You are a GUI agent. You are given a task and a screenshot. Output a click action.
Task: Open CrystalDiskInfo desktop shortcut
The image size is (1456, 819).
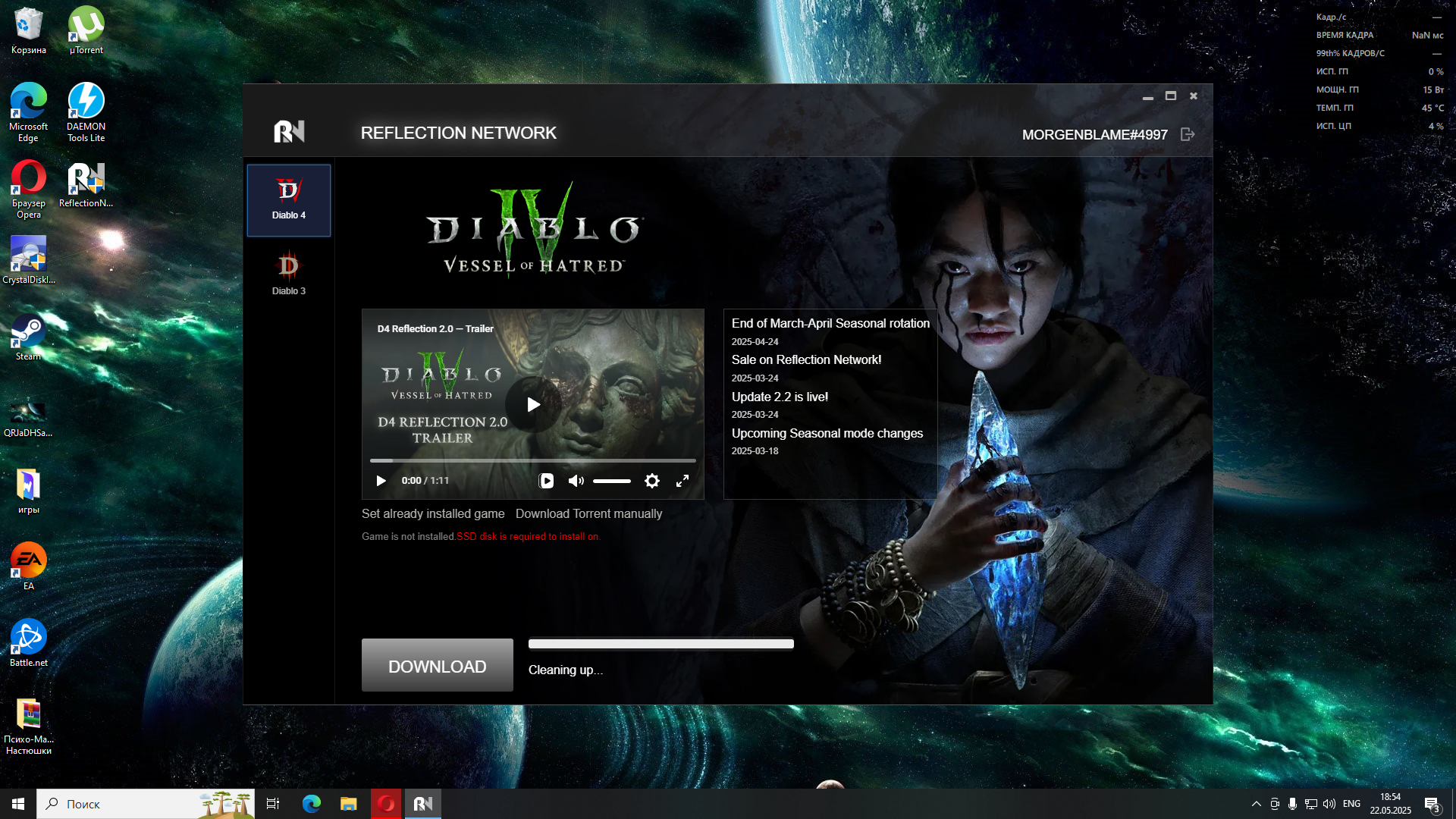click(x=29, y=260)
